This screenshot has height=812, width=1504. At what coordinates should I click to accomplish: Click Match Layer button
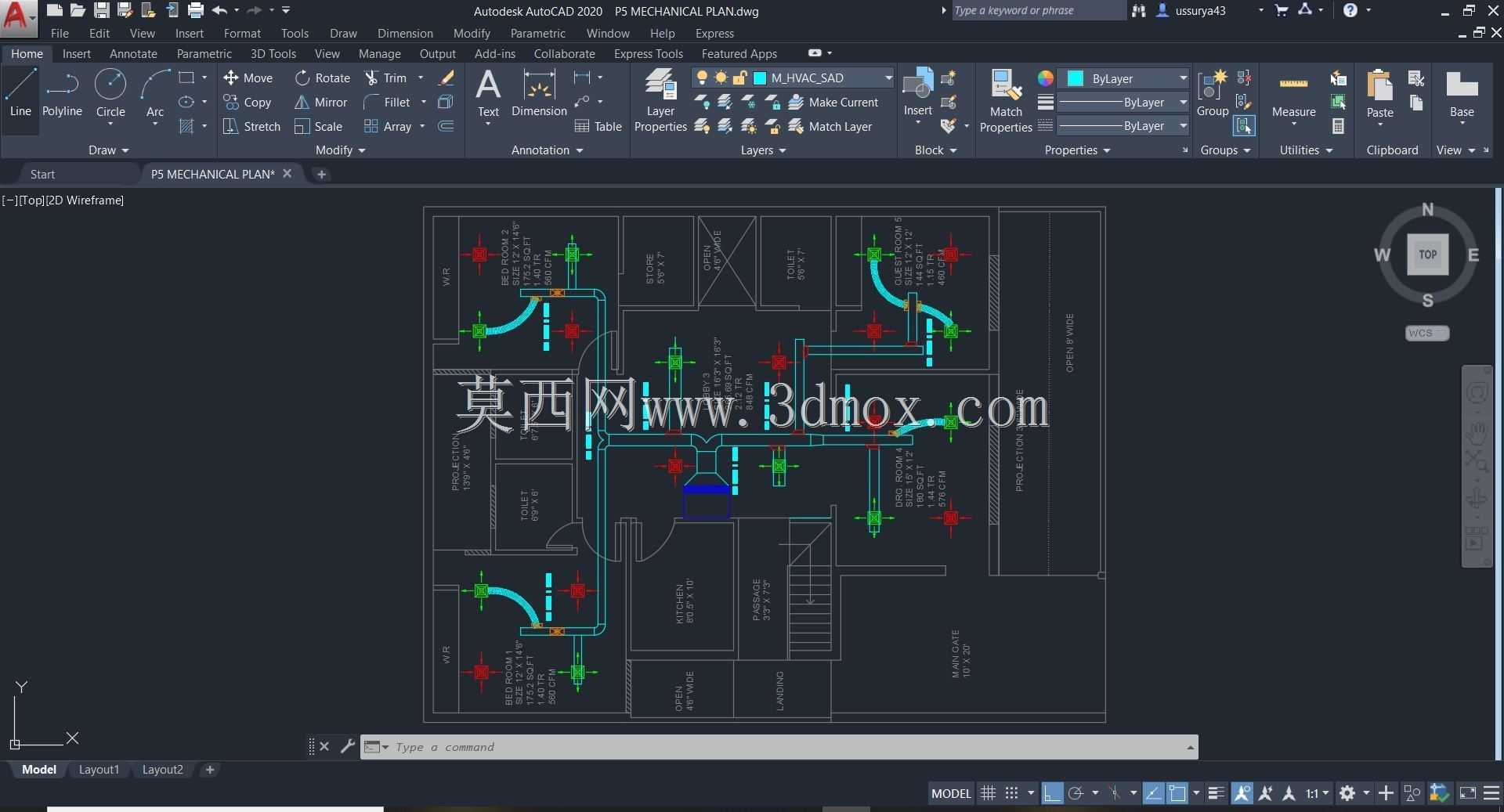[830, 126]
